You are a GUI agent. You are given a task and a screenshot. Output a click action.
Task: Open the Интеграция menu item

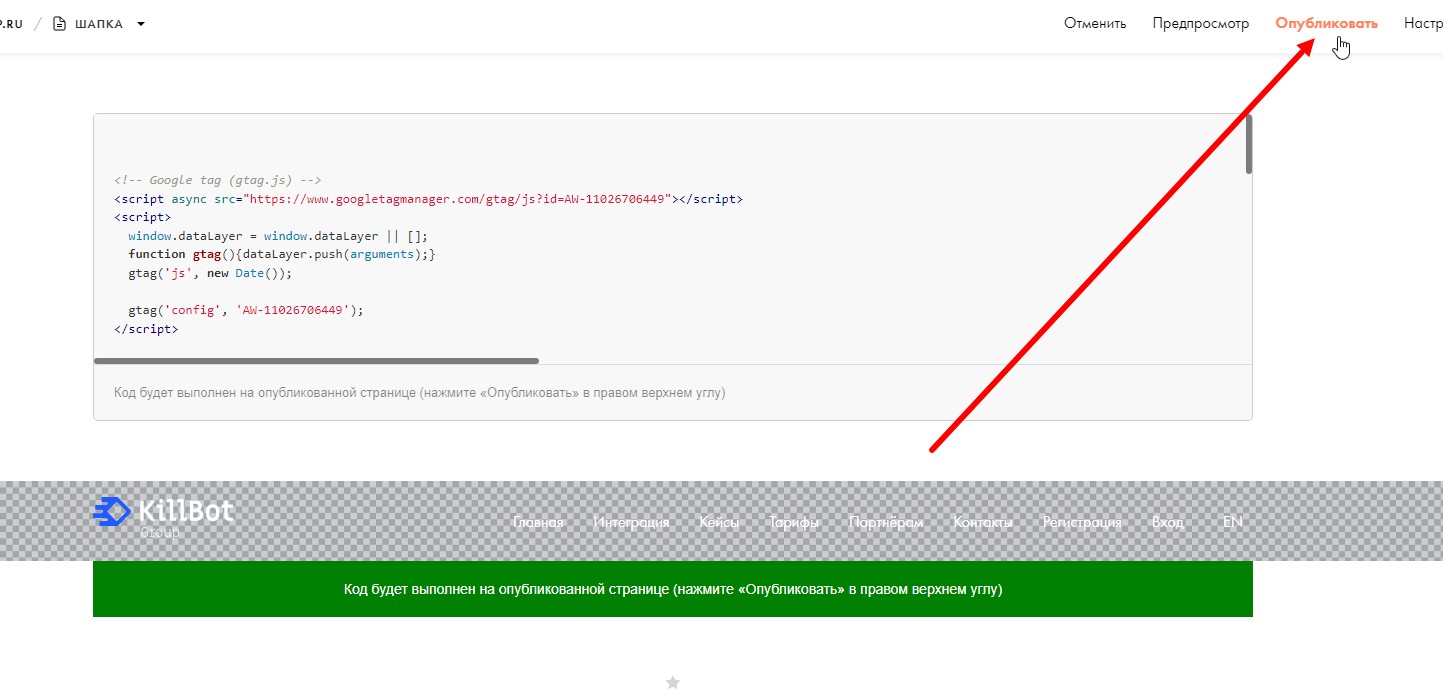coord(631,522)
